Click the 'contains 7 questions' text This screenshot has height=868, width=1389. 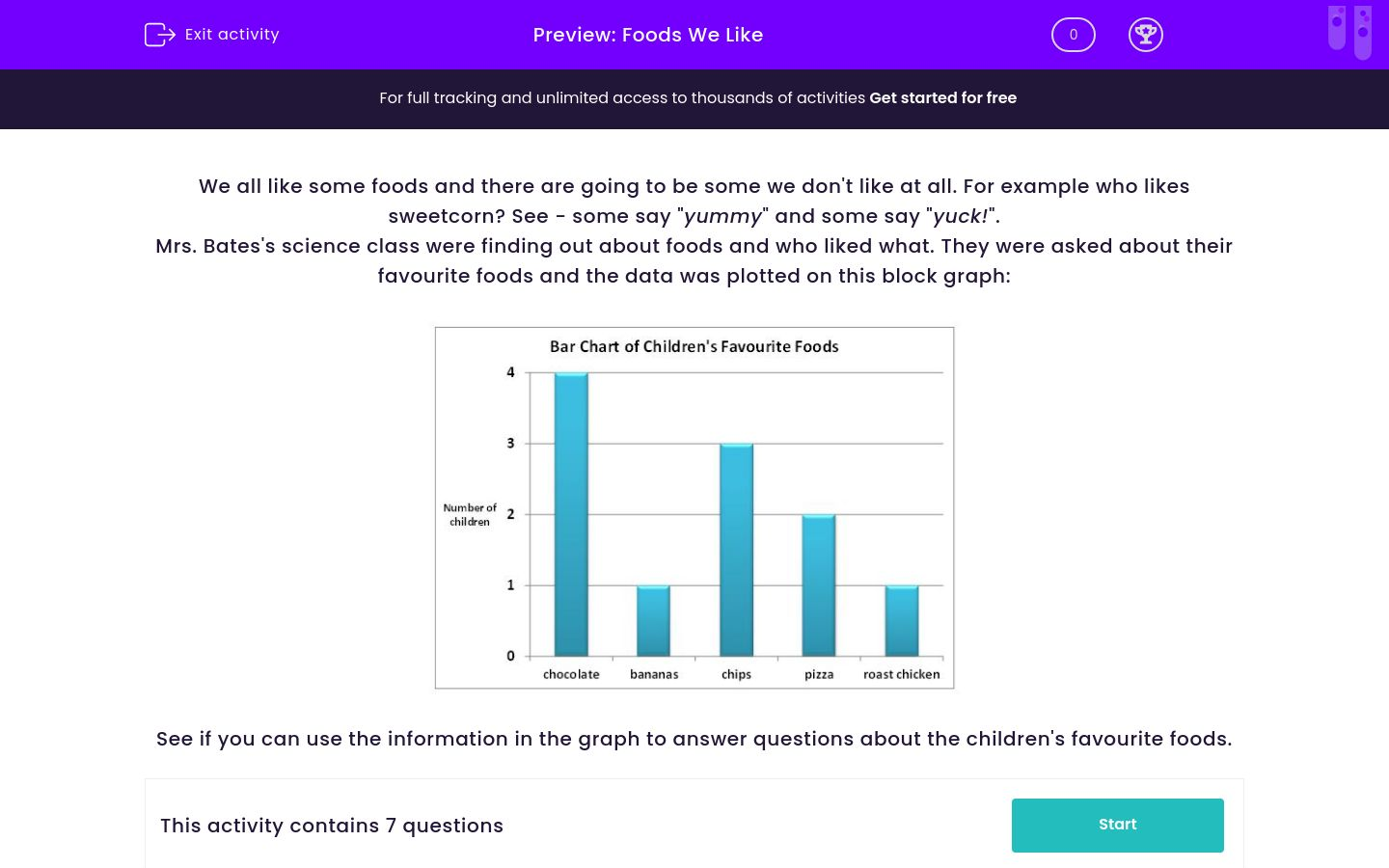(332, 826)
